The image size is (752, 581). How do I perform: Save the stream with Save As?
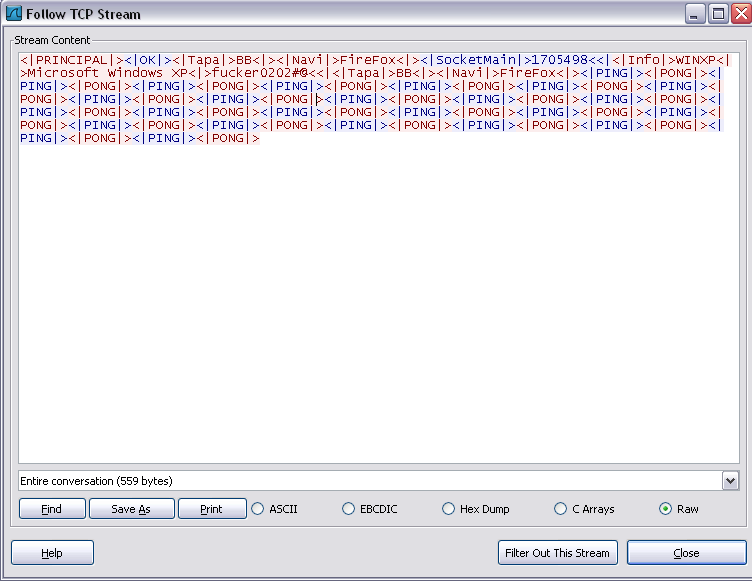131,509
